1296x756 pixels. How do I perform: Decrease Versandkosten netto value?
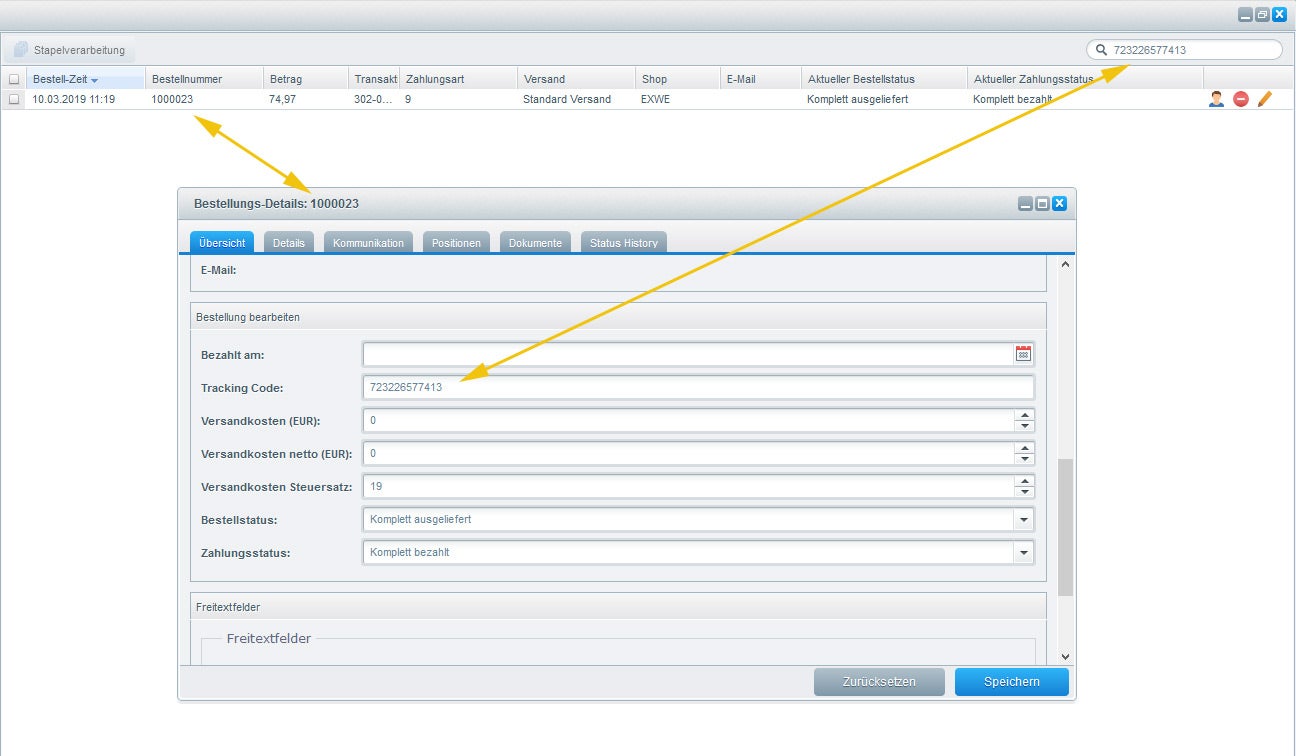[x=1024, y=459]
